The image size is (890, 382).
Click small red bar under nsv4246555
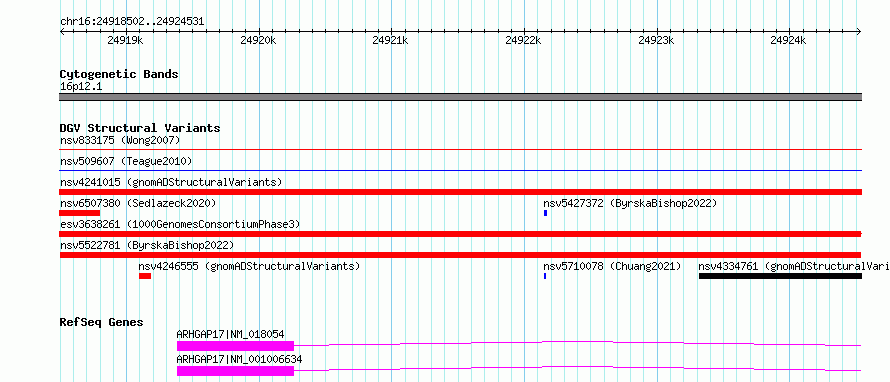145,276
